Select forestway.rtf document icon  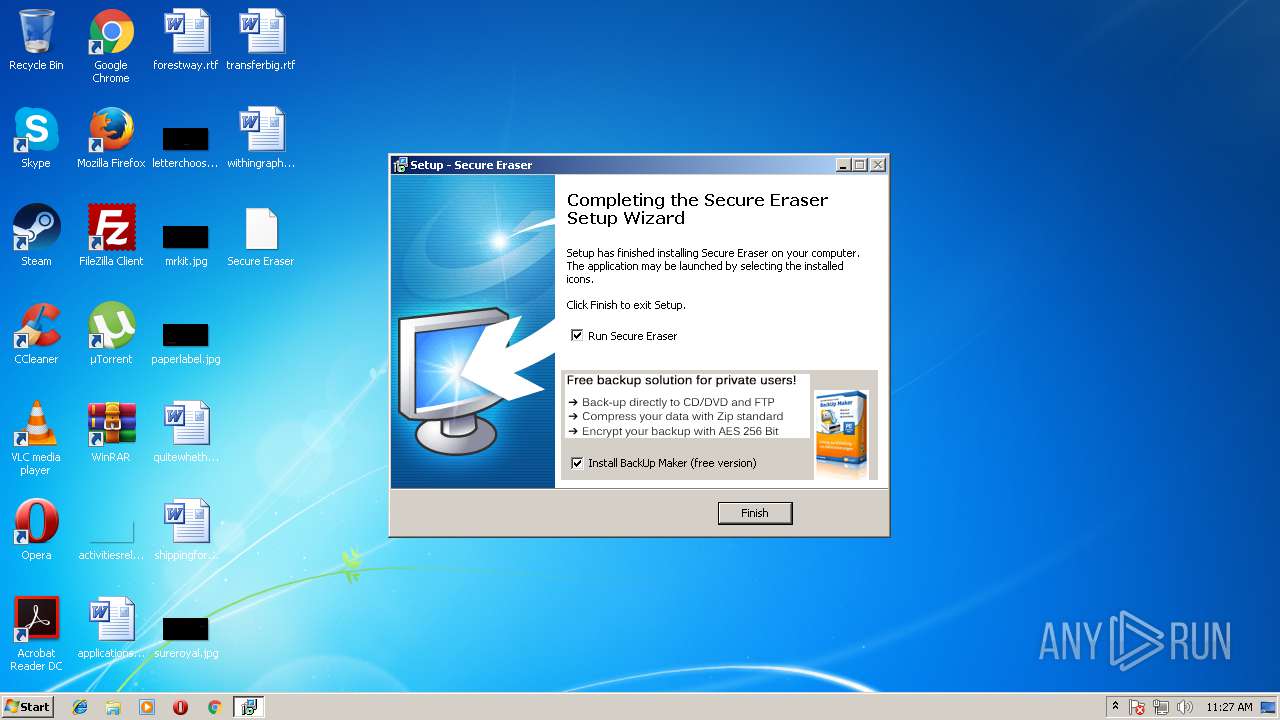coord(186,40)
